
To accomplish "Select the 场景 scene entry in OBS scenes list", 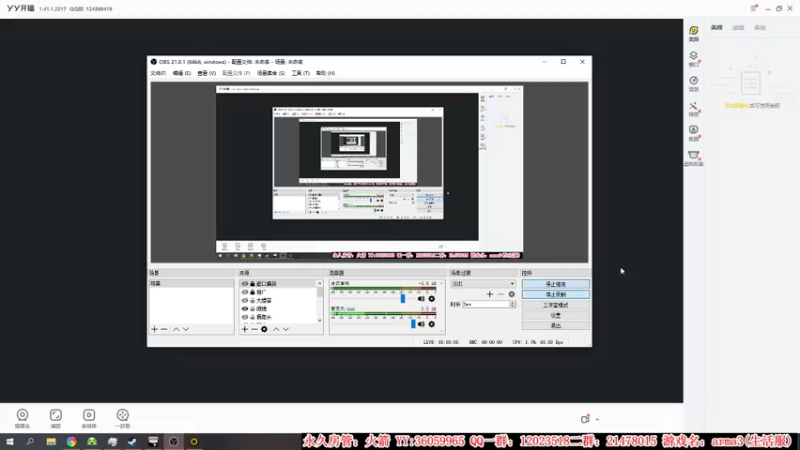I will tap(191, 284).
